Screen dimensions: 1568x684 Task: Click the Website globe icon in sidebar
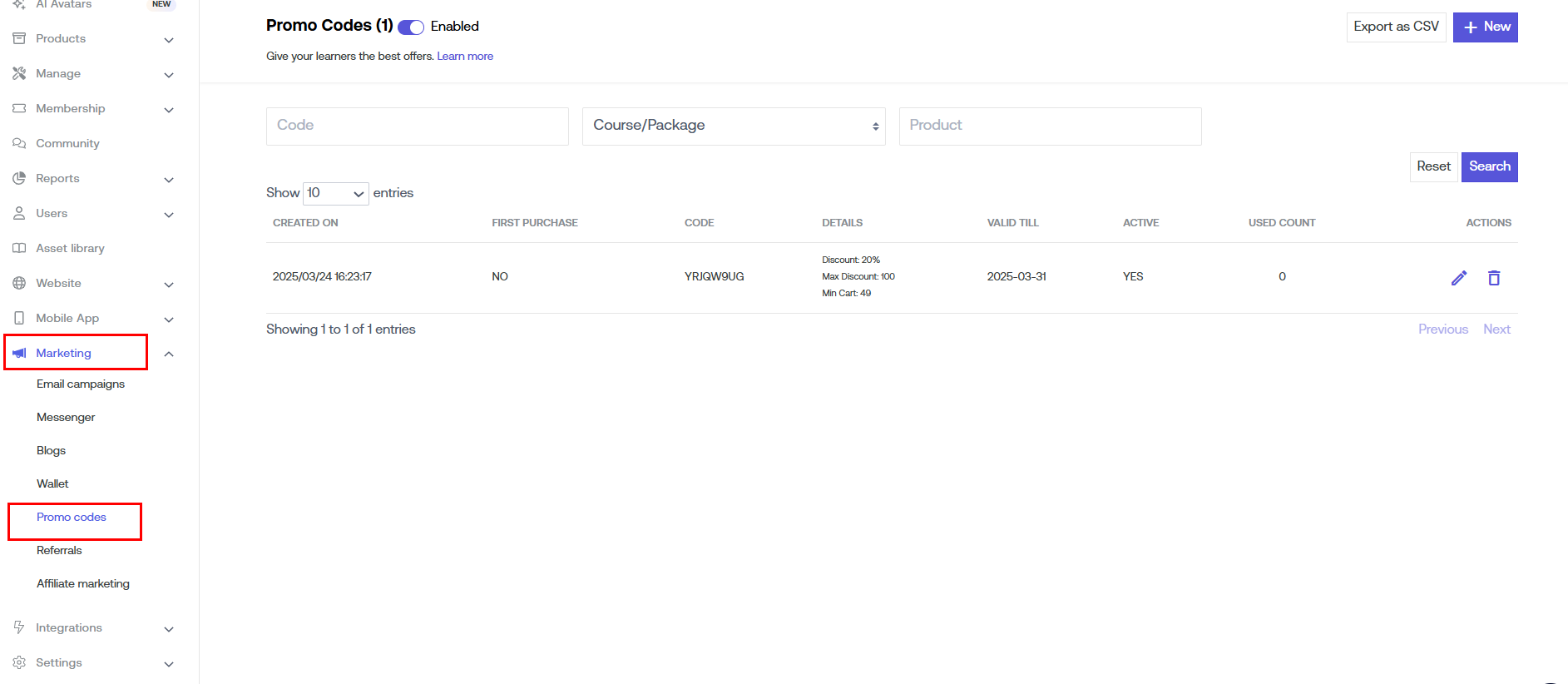[x=19, y=283]
